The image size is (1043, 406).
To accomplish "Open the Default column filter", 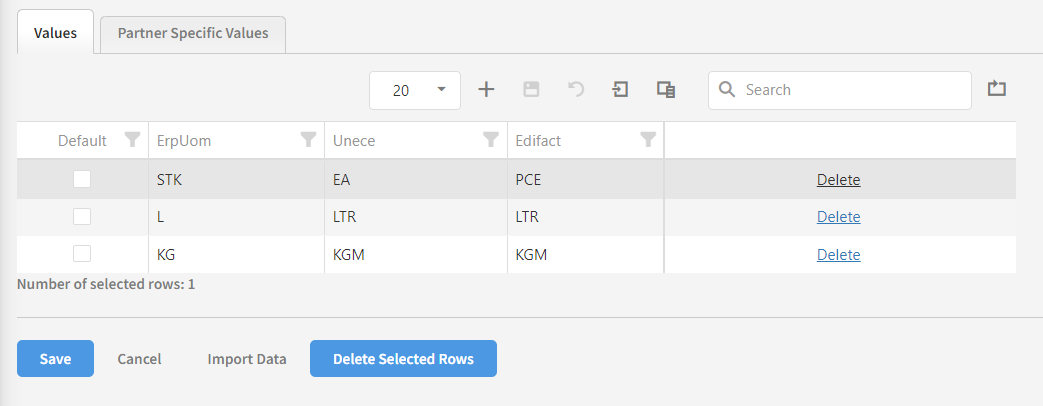I will (x=132, y=140).
